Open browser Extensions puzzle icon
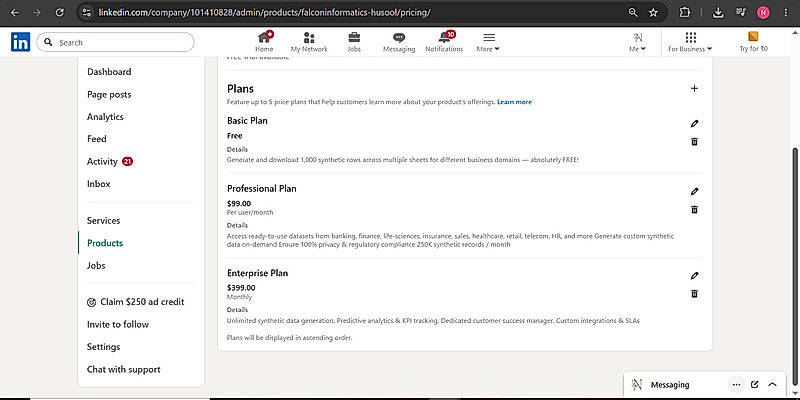This screenshot has width=800, height=400. [x=685, y=13]
